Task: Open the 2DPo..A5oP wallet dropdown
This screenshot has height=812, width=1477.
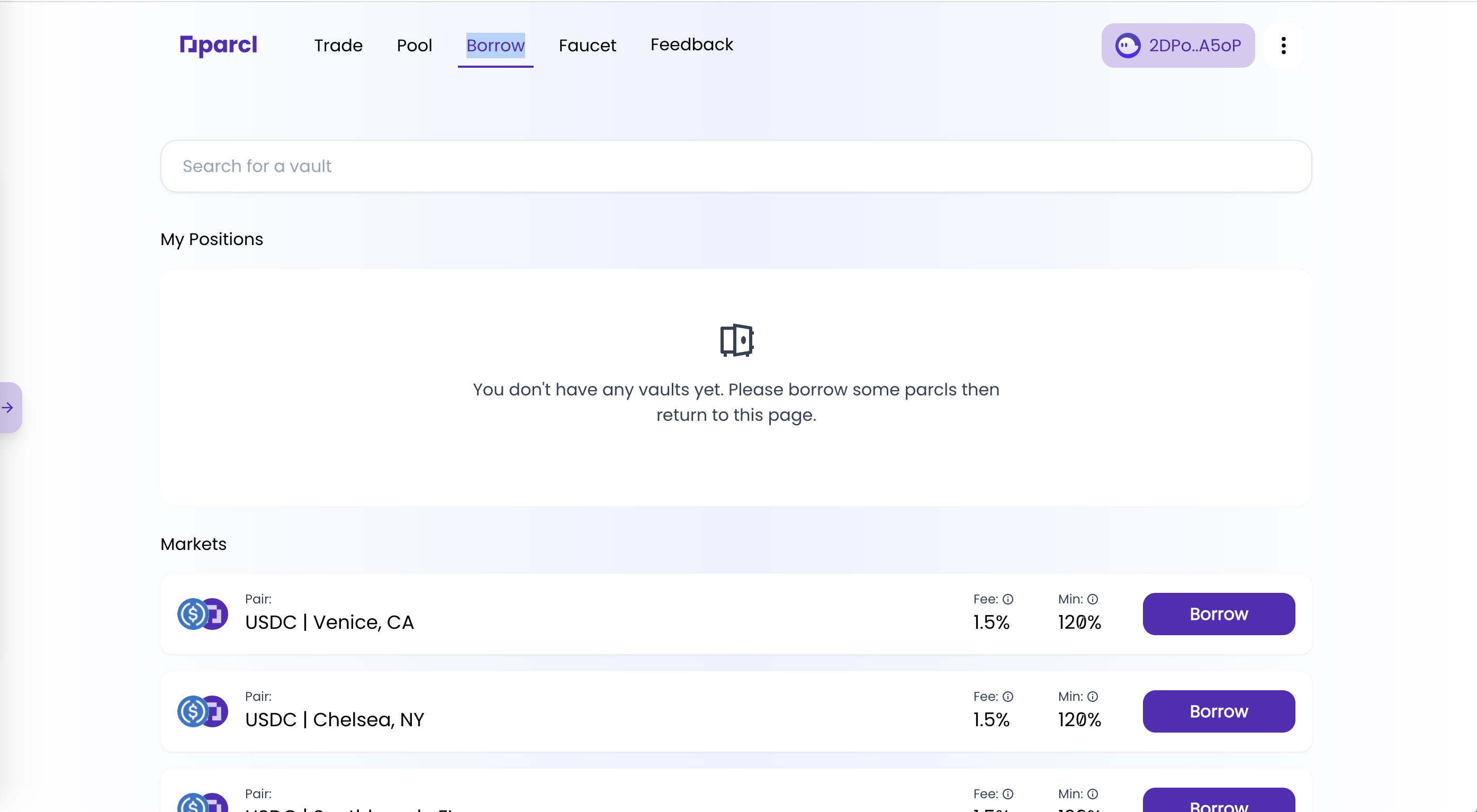Action: pyautogui.click(x=1194, y=46)
